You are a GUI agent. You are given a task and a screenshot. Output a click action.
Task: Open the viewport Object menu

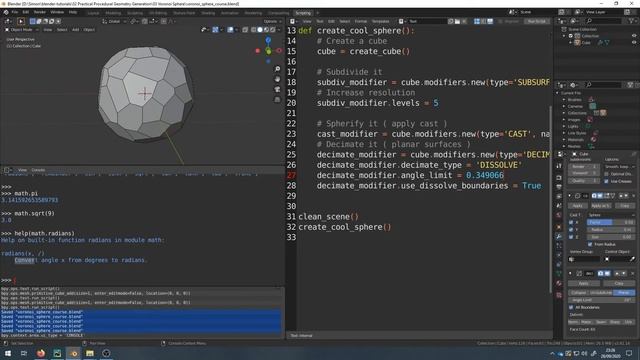click(x=89, y=30)
